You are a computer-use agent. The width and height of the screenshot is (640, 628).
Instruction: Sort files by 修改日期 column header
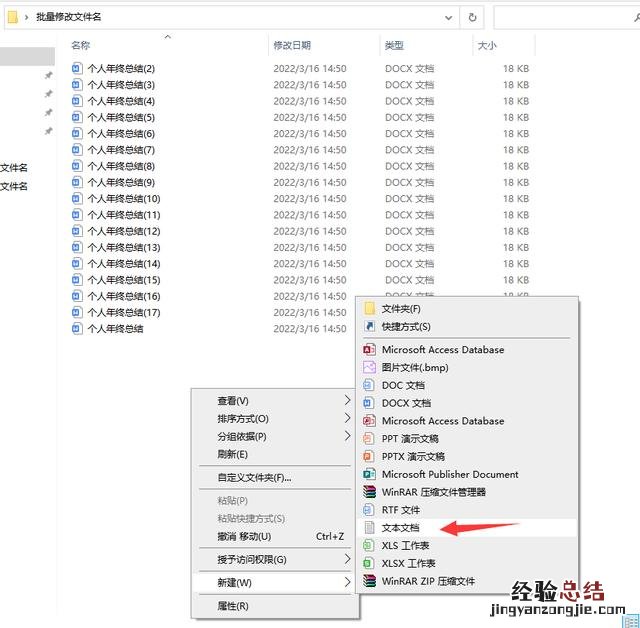click(x=292, y=45)
